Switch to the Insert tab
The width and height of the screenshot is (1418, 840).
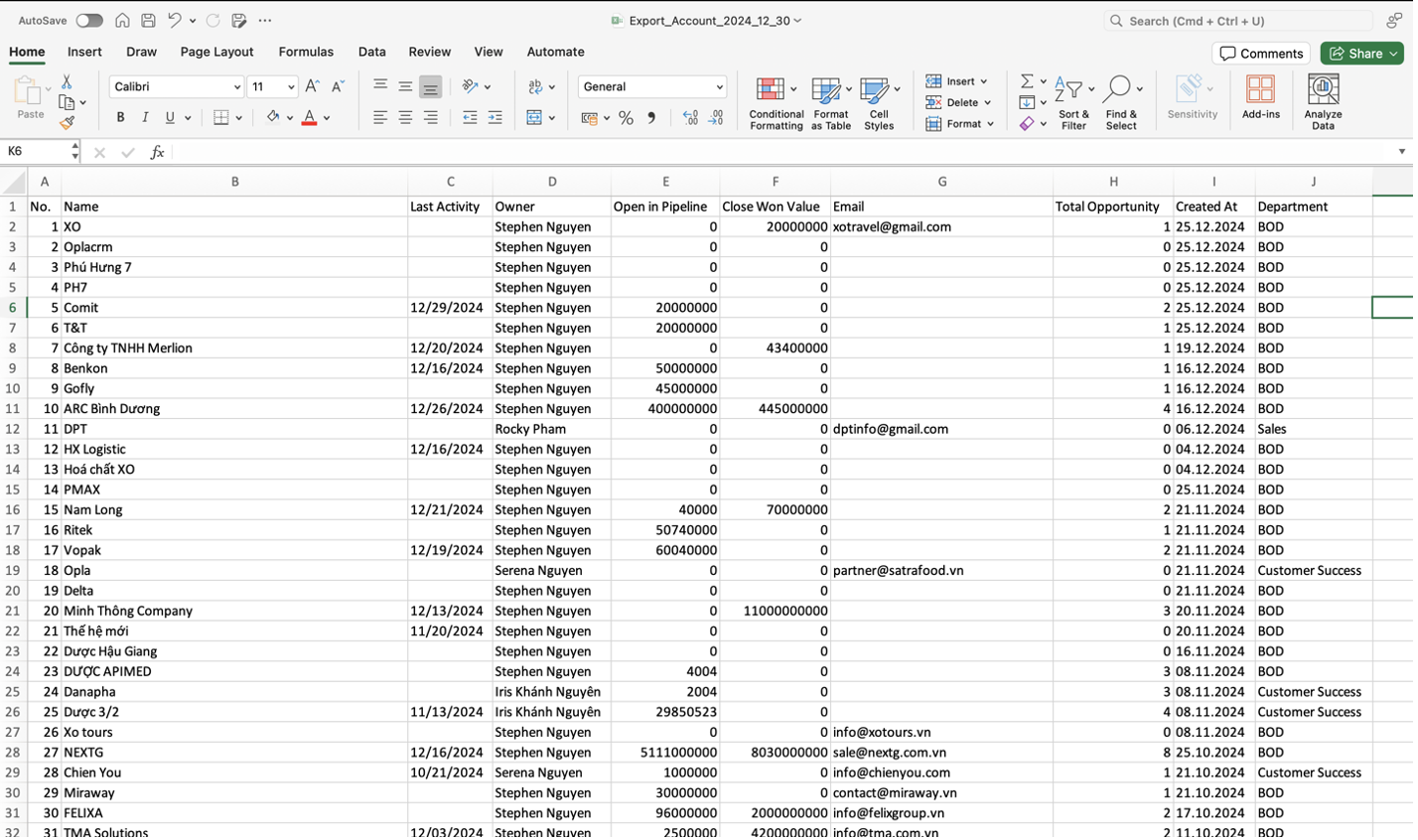84,53
